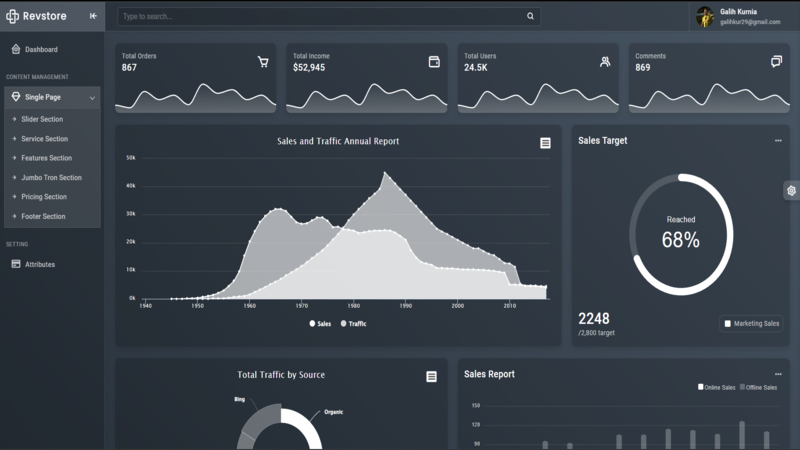Click the search magnifier icon

click(531, 16)
